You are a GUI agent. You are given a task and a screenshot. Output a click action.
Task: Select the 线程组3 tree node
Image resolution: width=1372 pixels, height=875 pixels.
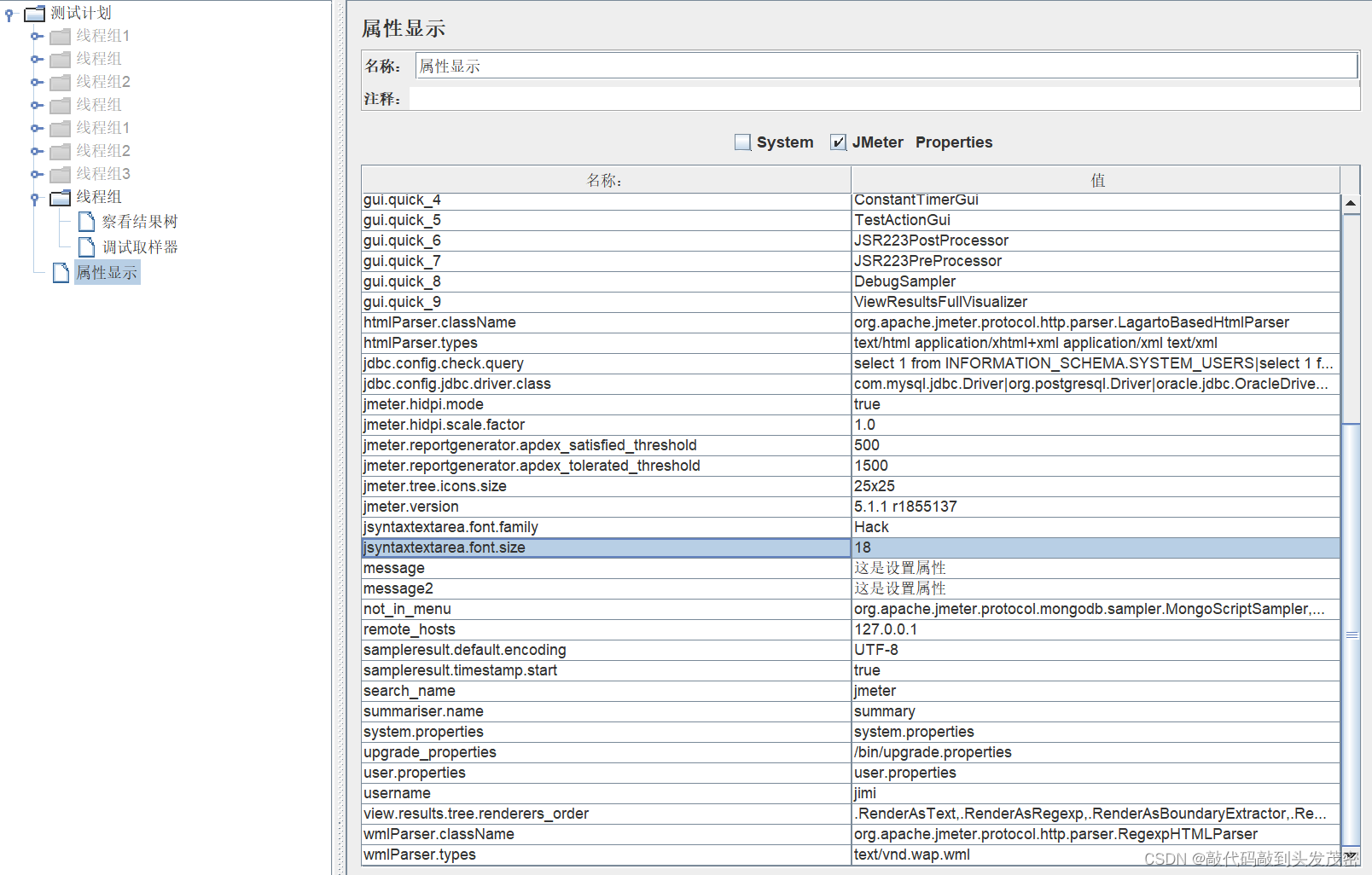pyautogui.click(x=103, y=174)
